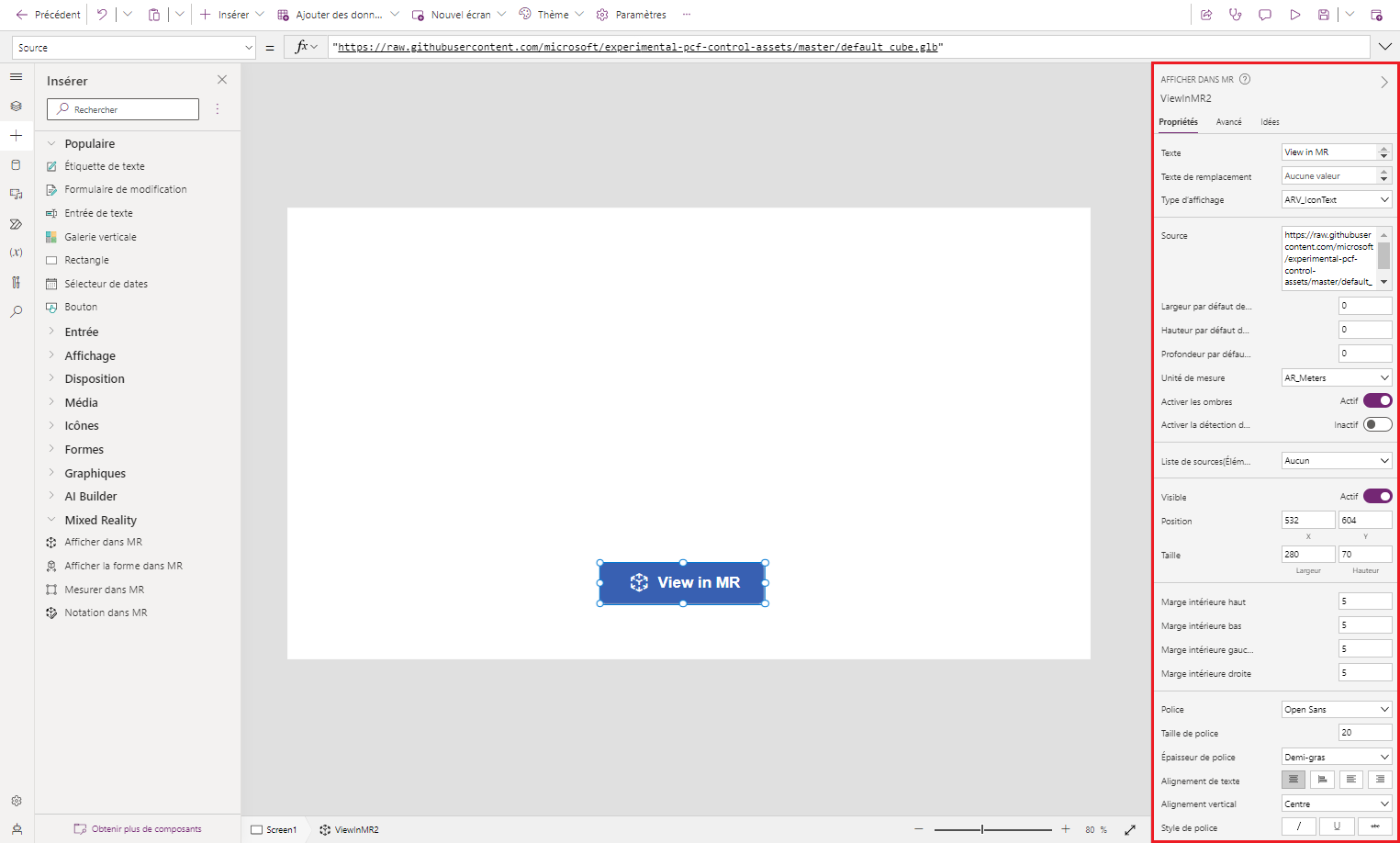Go back with Précédent button
1400x843 pixels.
tap(48, 15)
